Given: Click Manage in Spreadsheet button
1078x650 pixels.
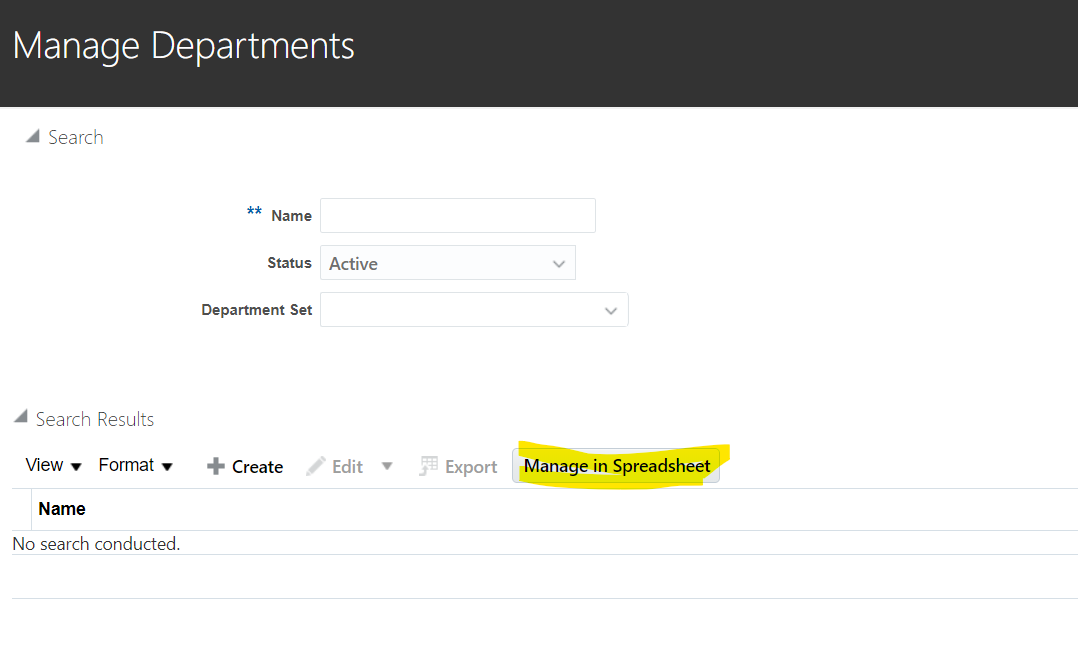Looking at the screenshot, I should click(x=616, y=466).
